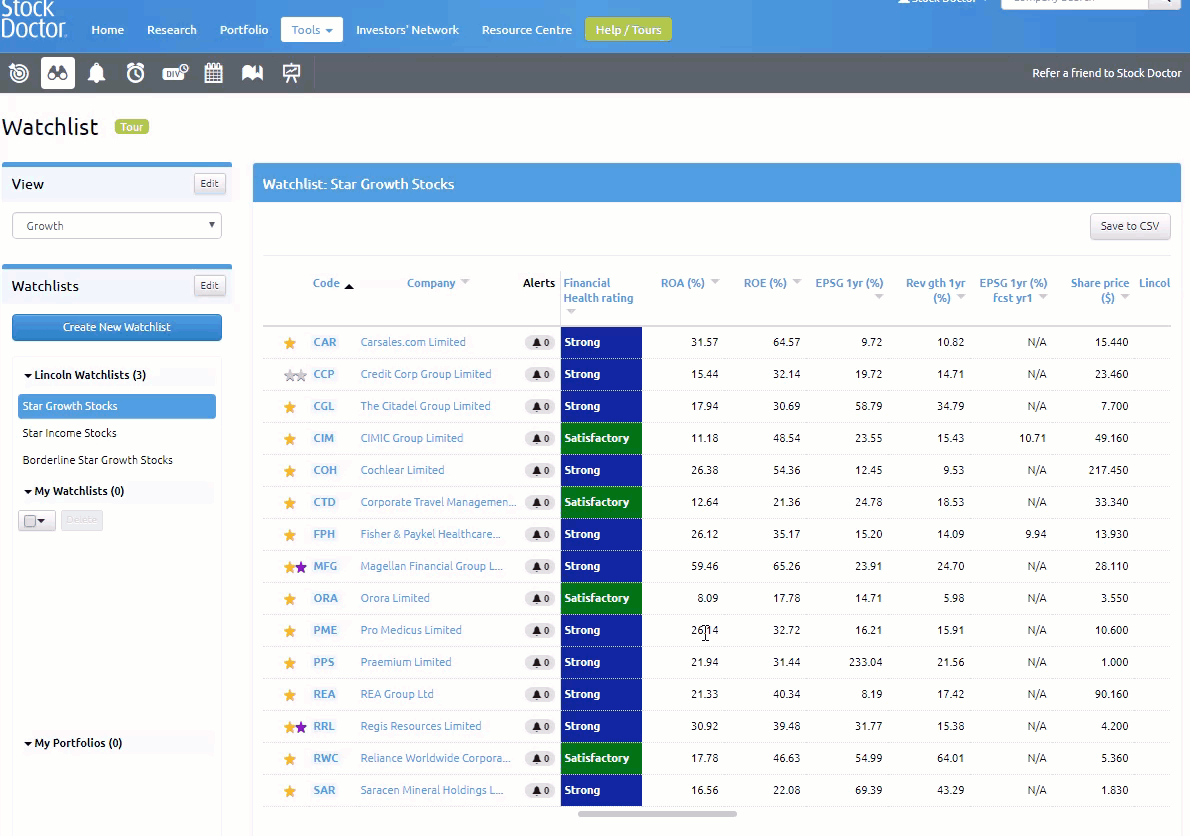Open the Growth view dropdown

point(117,226)
